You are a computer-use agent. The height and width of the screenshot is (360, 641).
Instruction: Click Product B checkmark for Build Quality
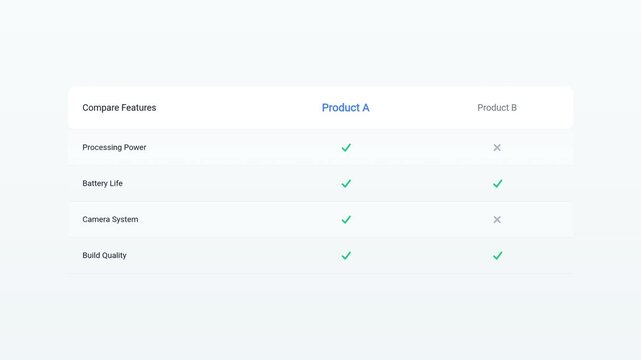click(497, 255)
